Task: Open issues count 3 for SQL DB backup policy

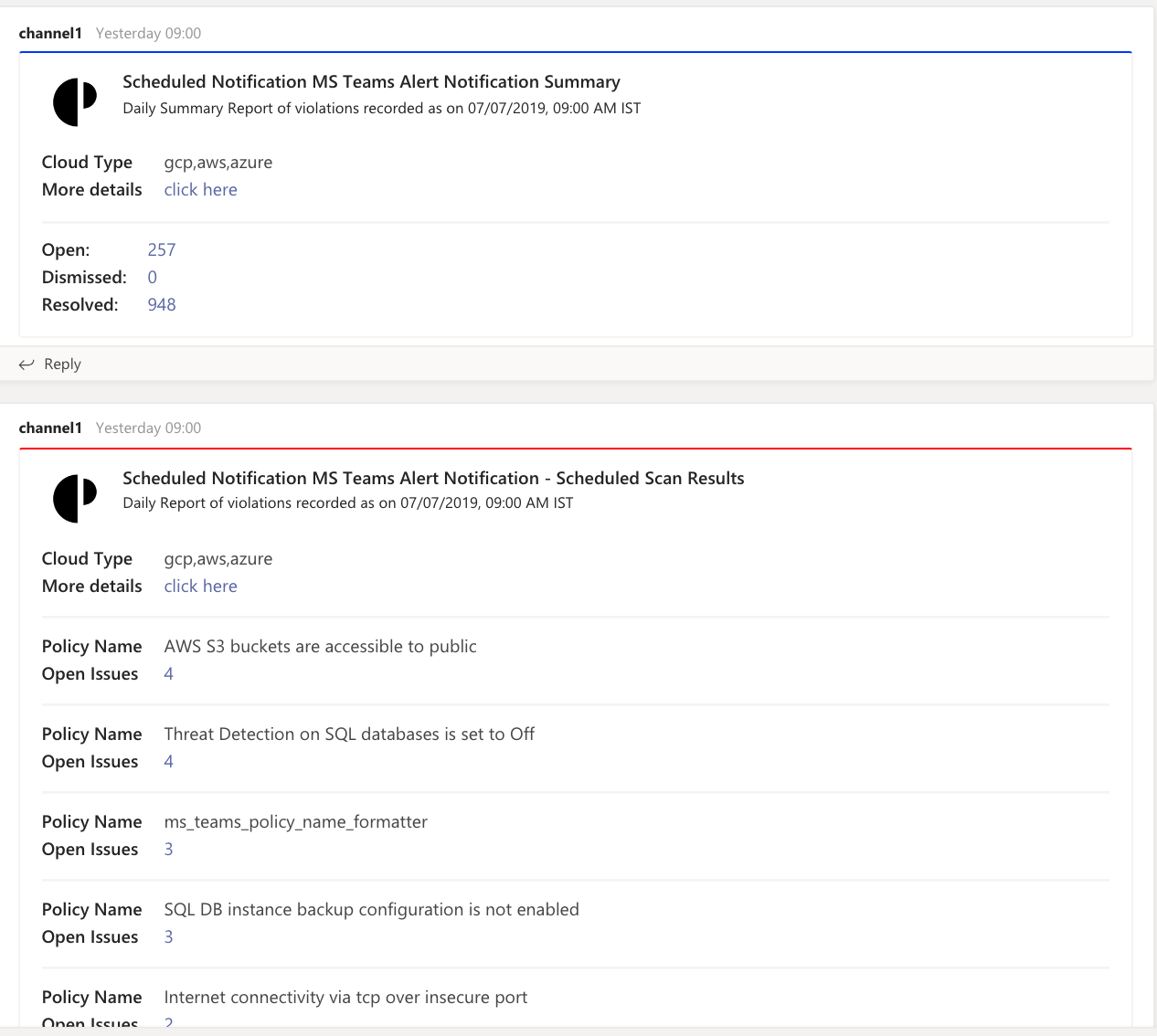Action: pyautogui.click(x=168, y=936)
